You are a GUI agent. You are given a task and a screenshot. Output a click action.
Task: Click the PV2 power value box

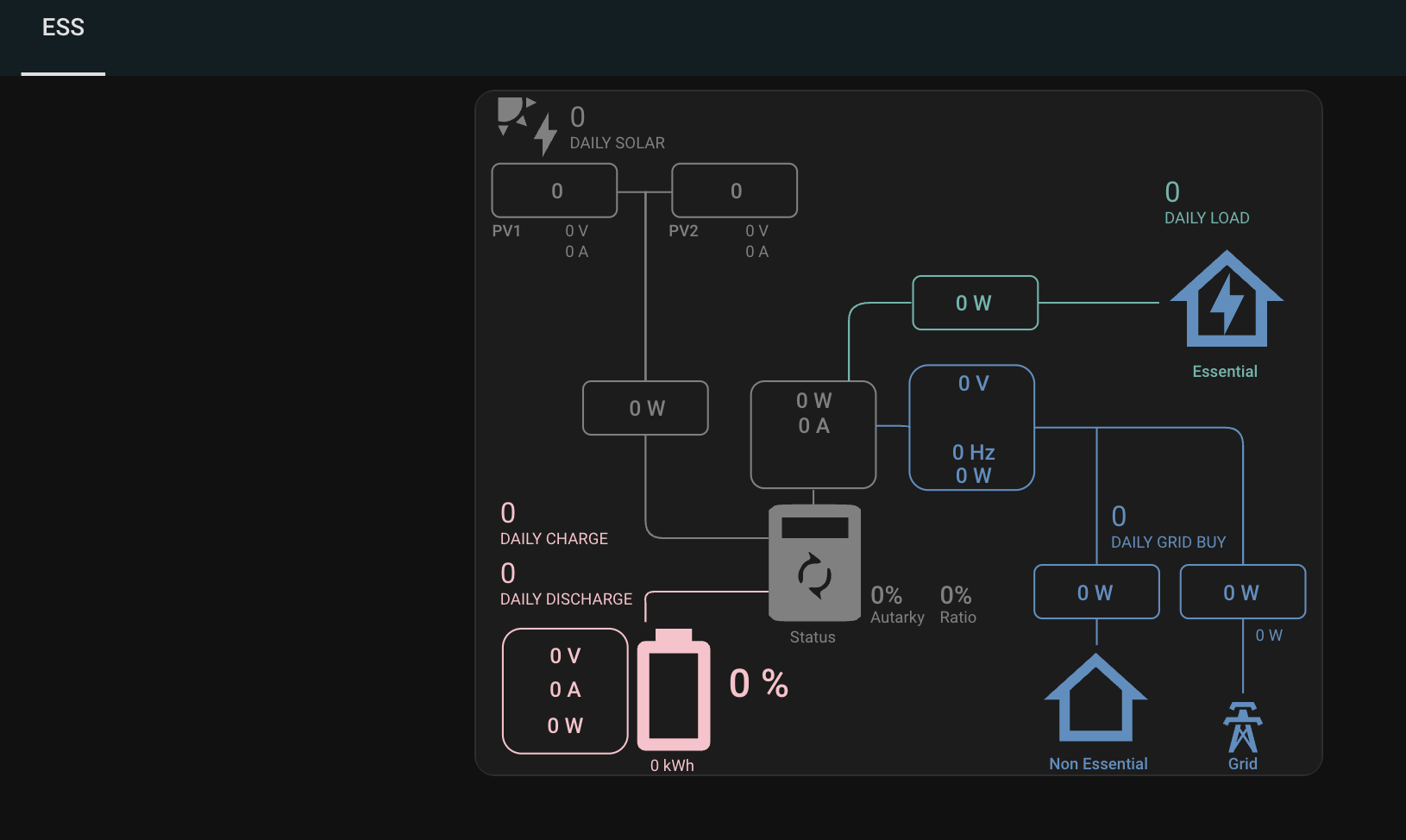(734, 191)
